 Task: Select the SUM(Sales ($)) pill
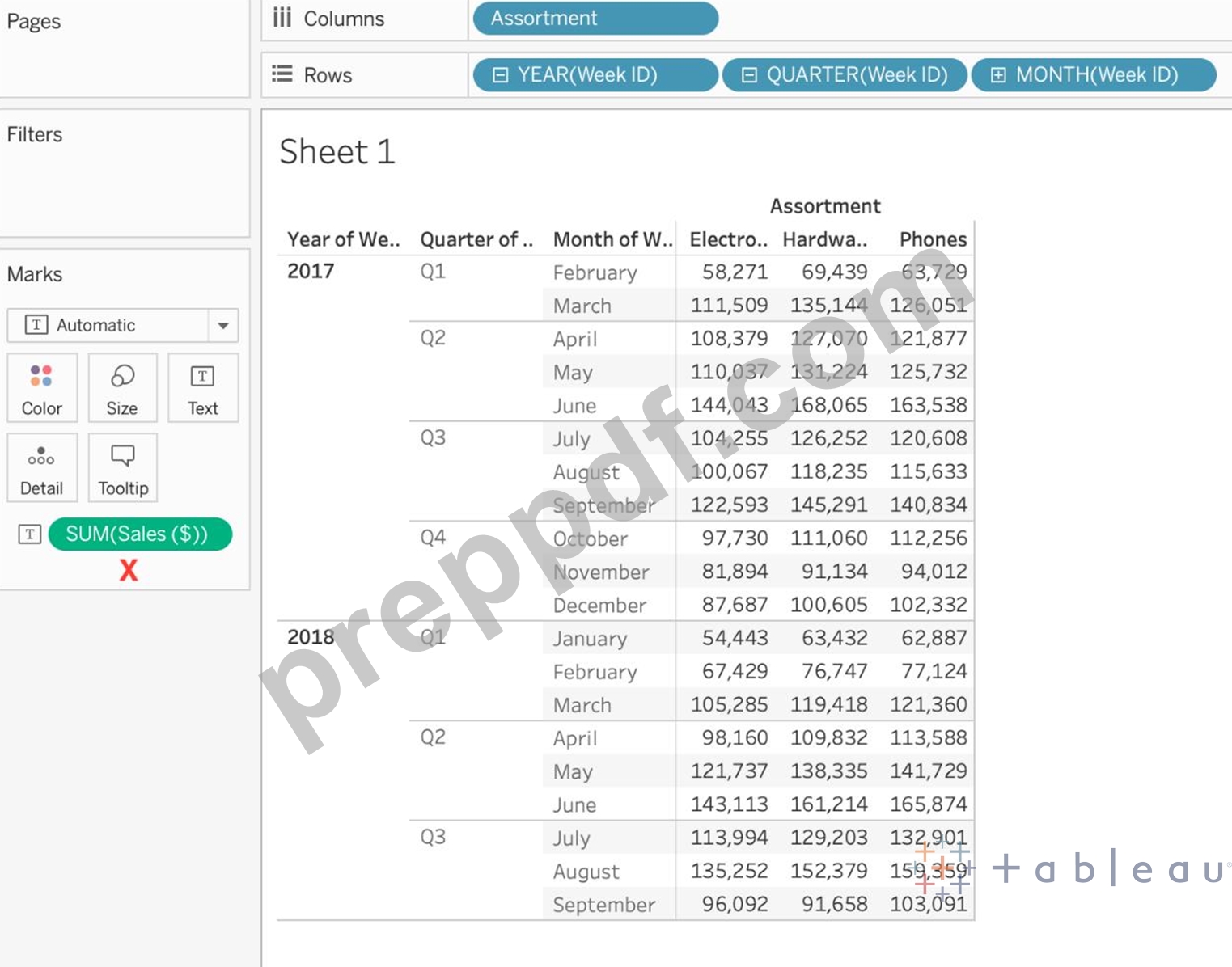(x=140, y=534)
